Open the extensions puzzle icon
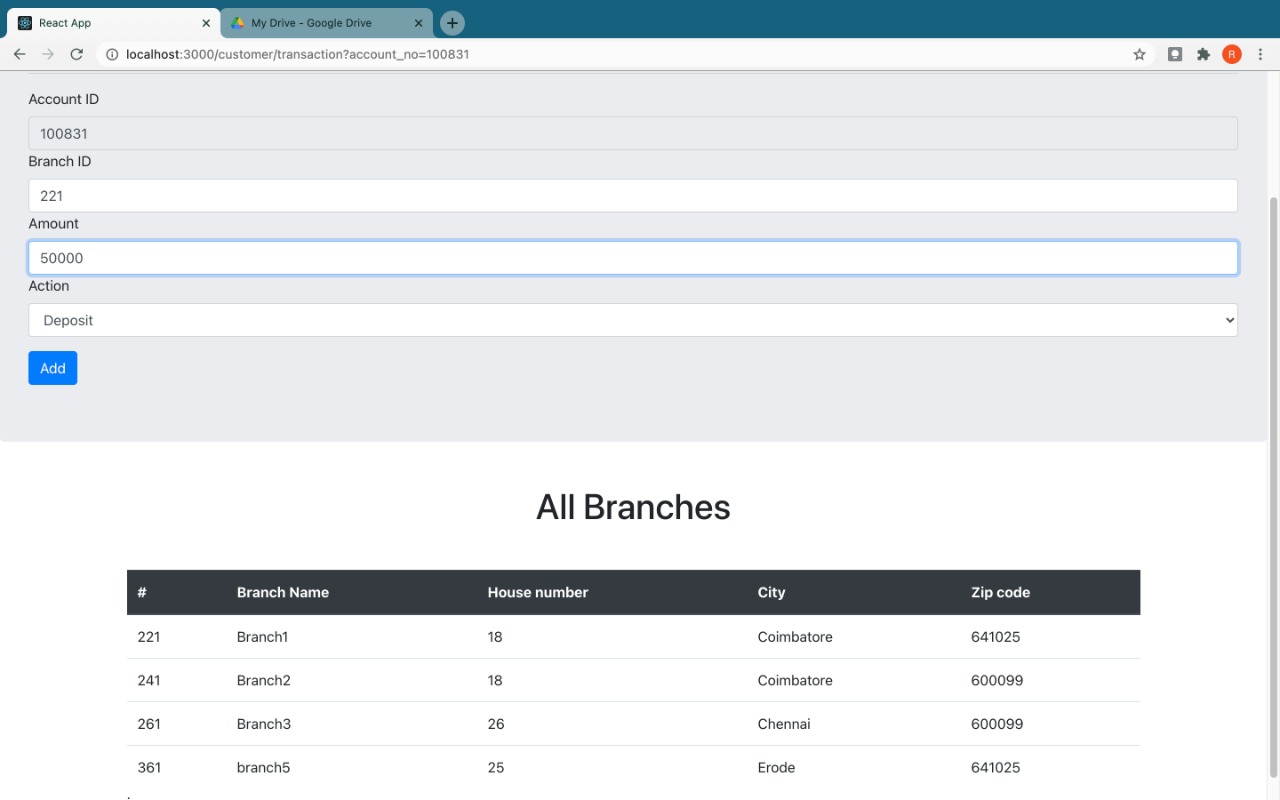 [x=1203, y=54]
